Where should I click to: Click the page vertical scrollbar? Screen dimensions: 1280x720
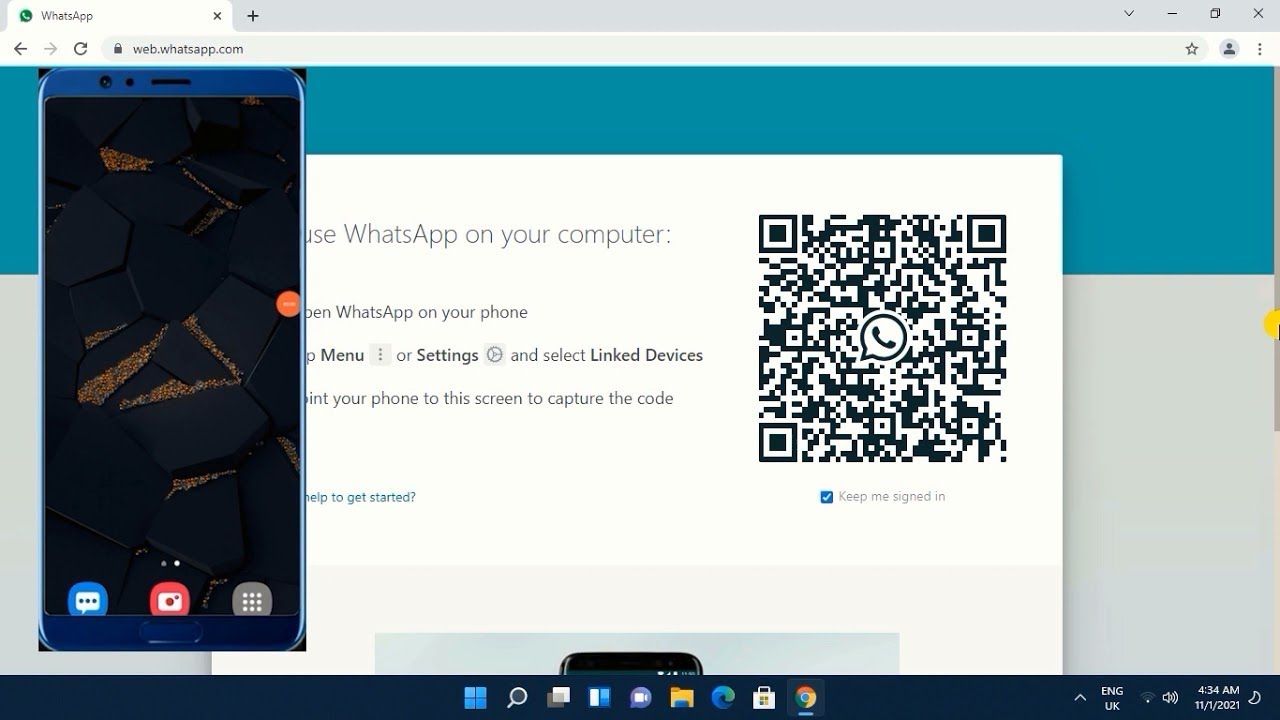1276,250
